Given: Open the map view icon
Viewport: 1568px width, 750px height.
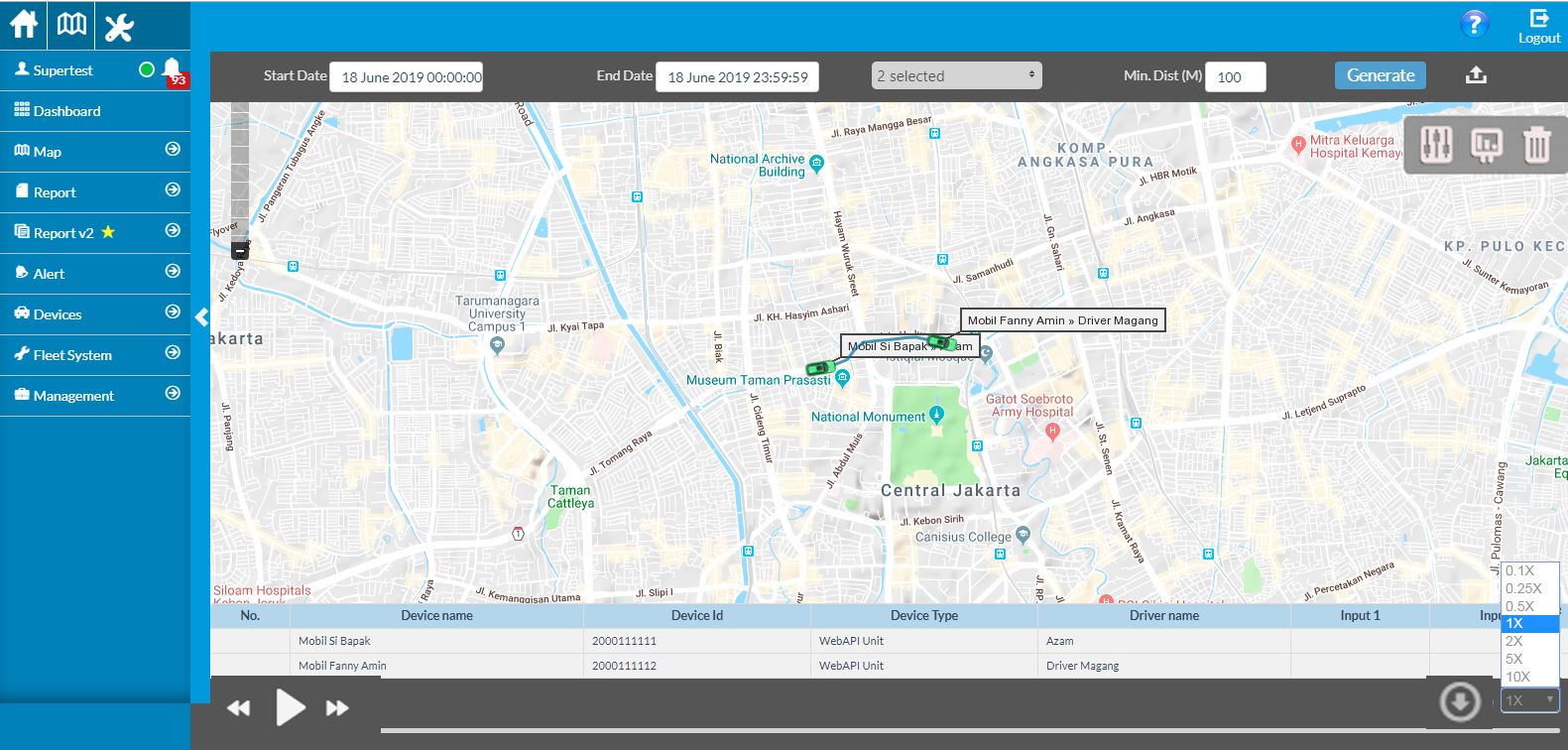Looking at the screenshot, I should pyautogui.click(x=71, y=25).
